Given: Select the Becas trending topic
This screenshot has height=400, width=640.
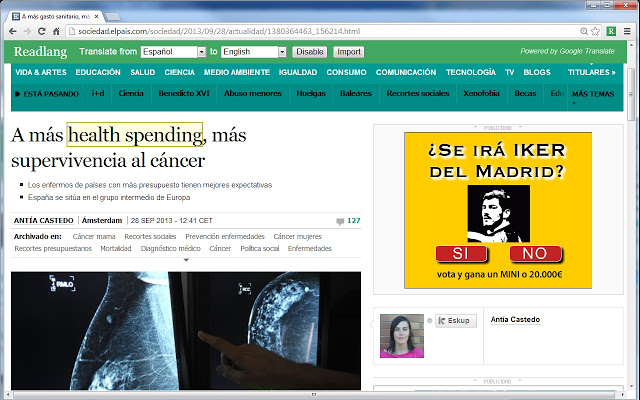Looking at the screenshot, I should (525, 93).
